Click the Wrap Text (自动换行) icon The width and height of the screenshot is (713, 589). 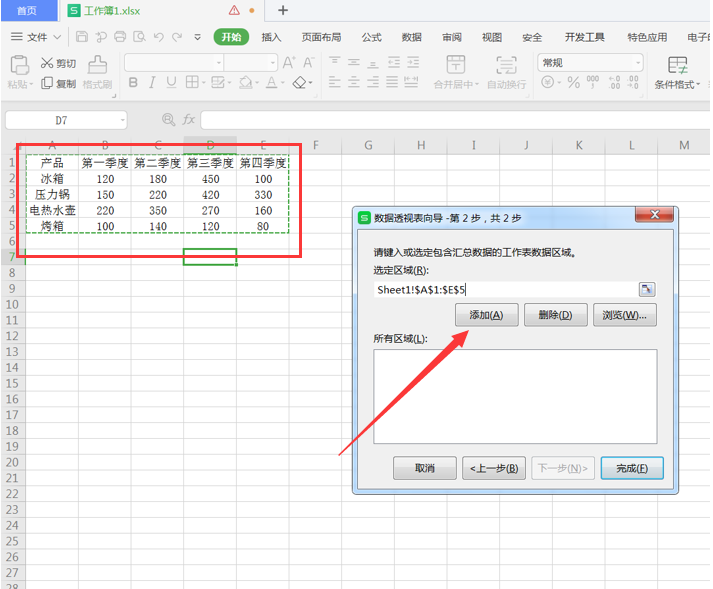point(506,65)
